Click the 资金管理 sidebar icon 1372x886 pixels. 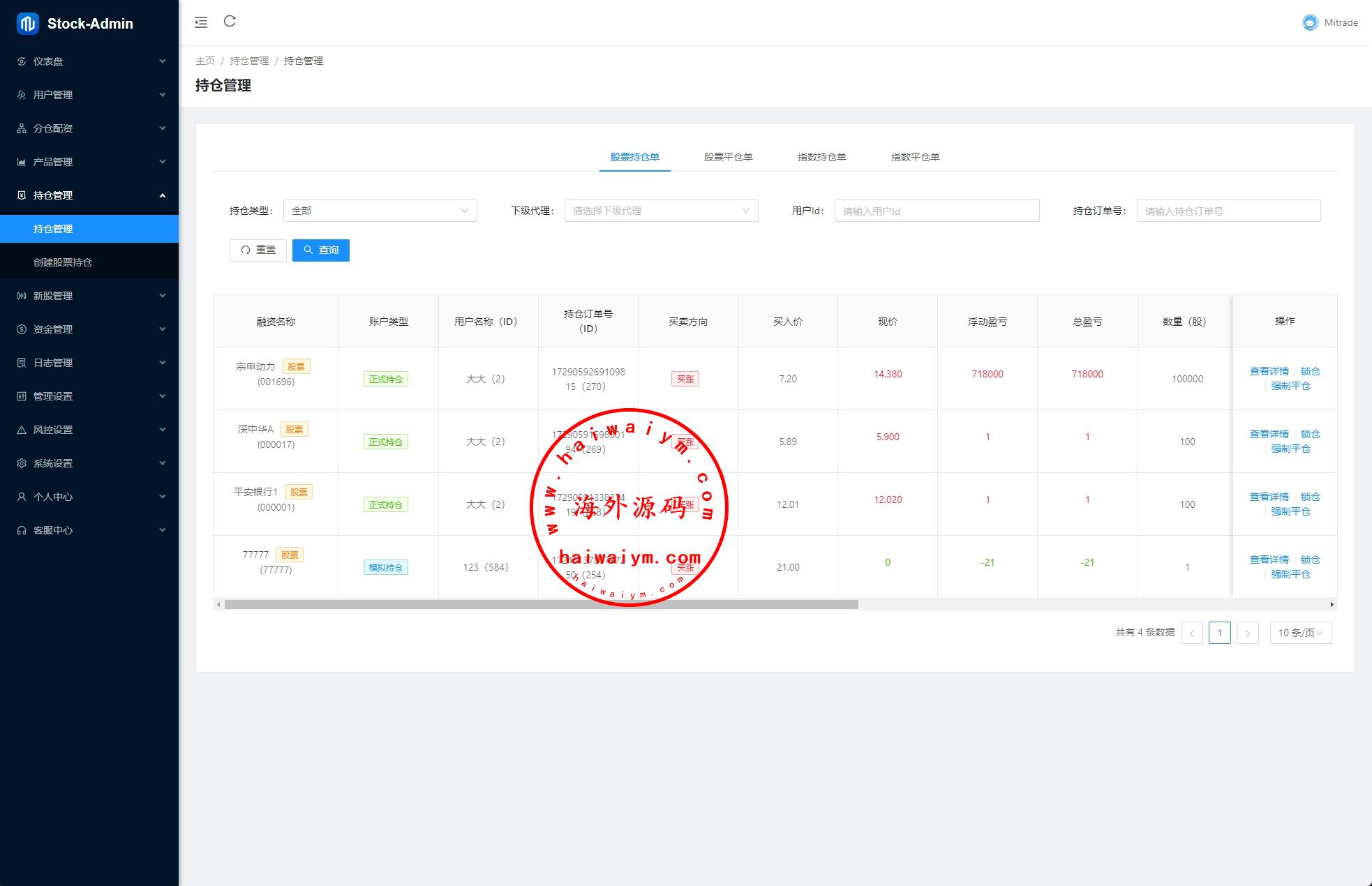tap(22, 329)
